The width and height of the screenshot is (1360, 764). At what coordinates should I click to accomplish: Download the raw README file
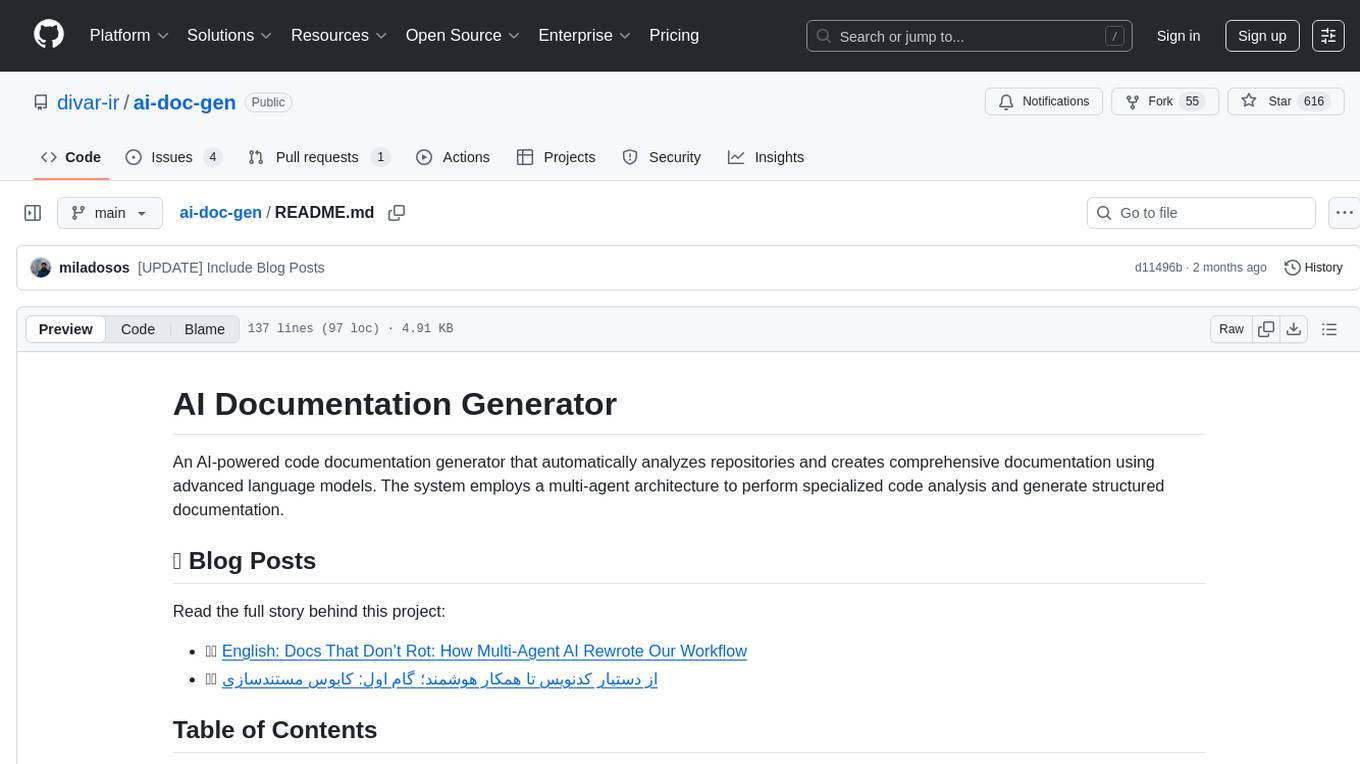coord(1294,329)
